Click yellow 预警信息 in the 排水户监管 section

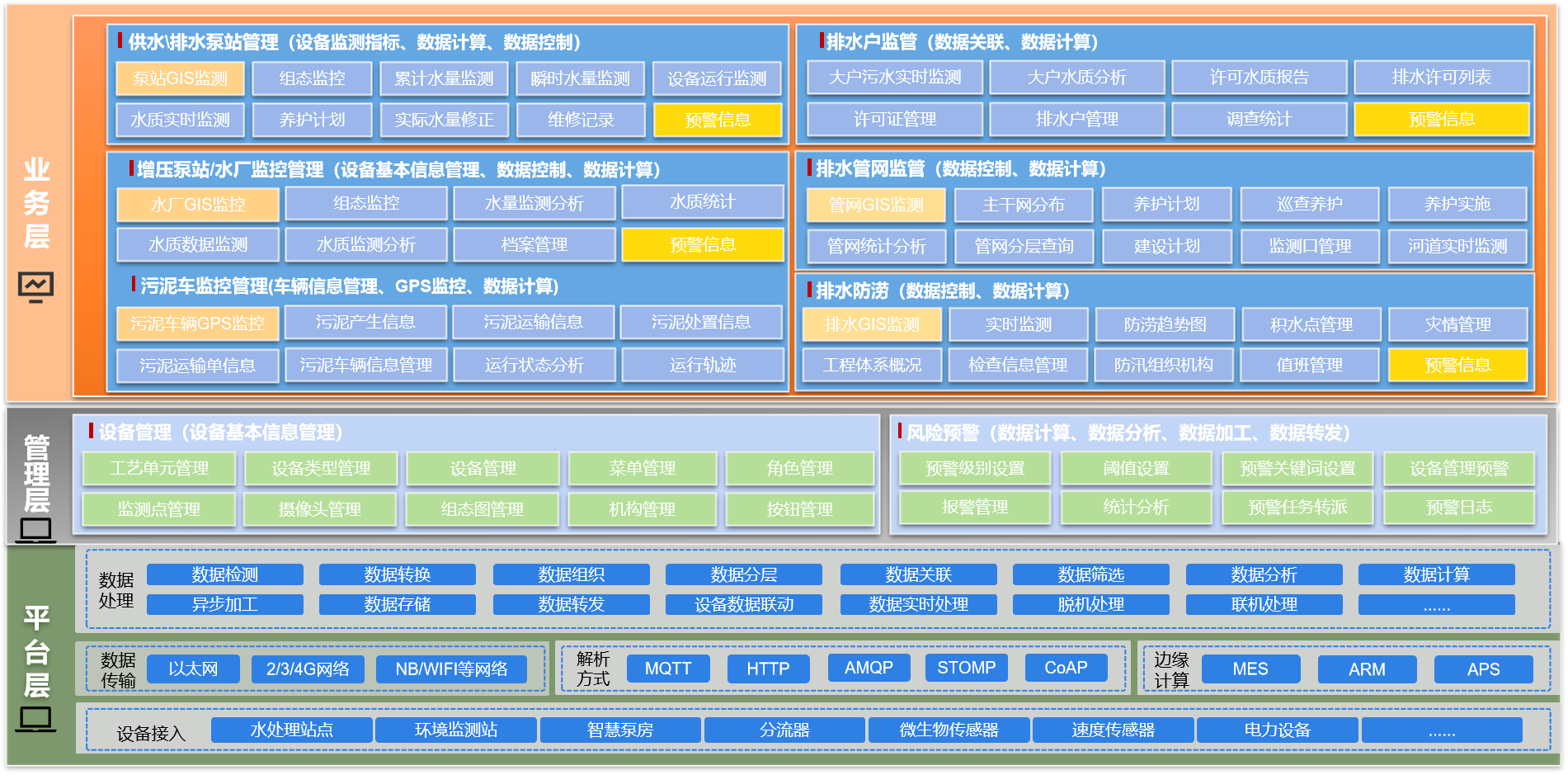click(x=1441, y=119)
